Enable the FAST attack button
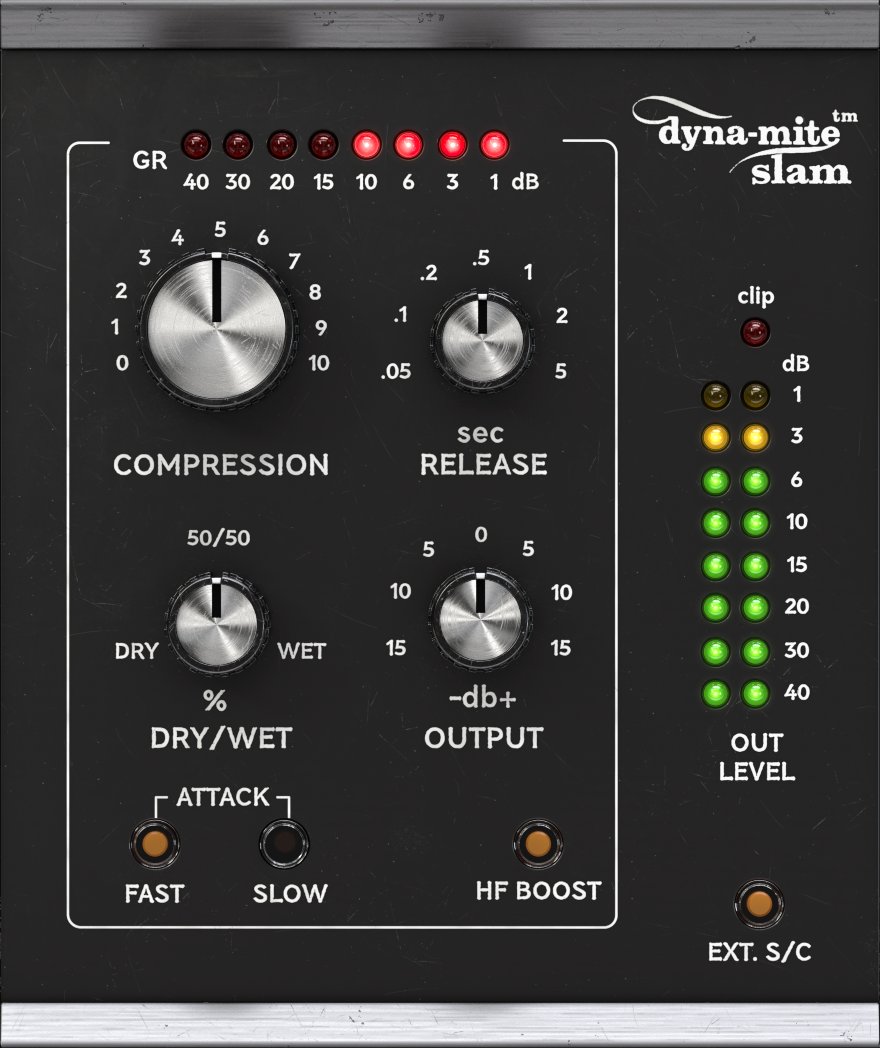 (154, 843)
